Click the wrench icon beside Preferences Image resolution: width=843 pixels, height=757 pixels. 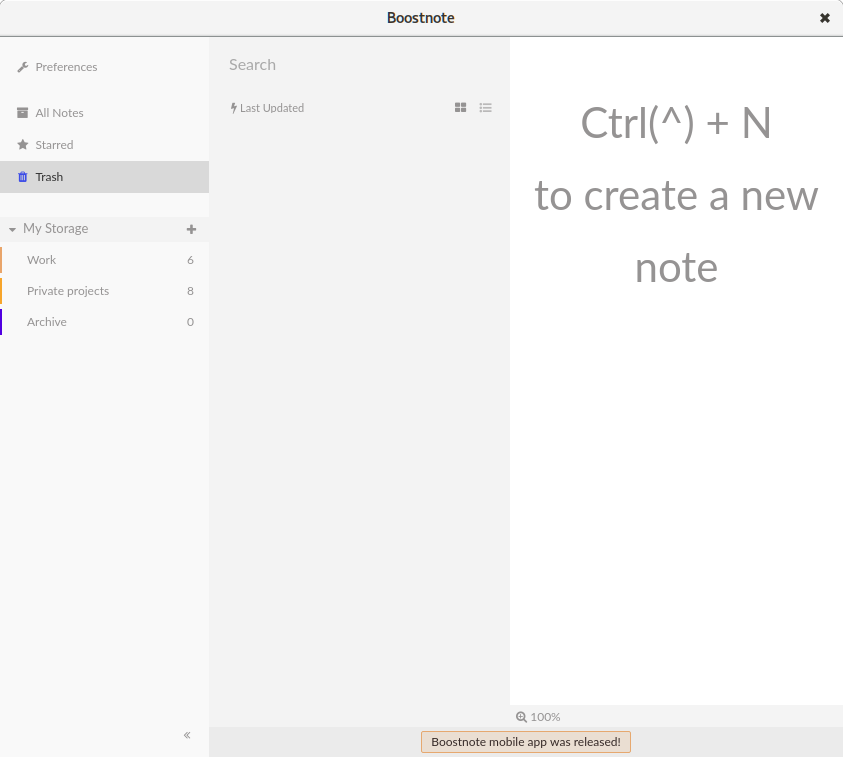click(x=23, y=67)
